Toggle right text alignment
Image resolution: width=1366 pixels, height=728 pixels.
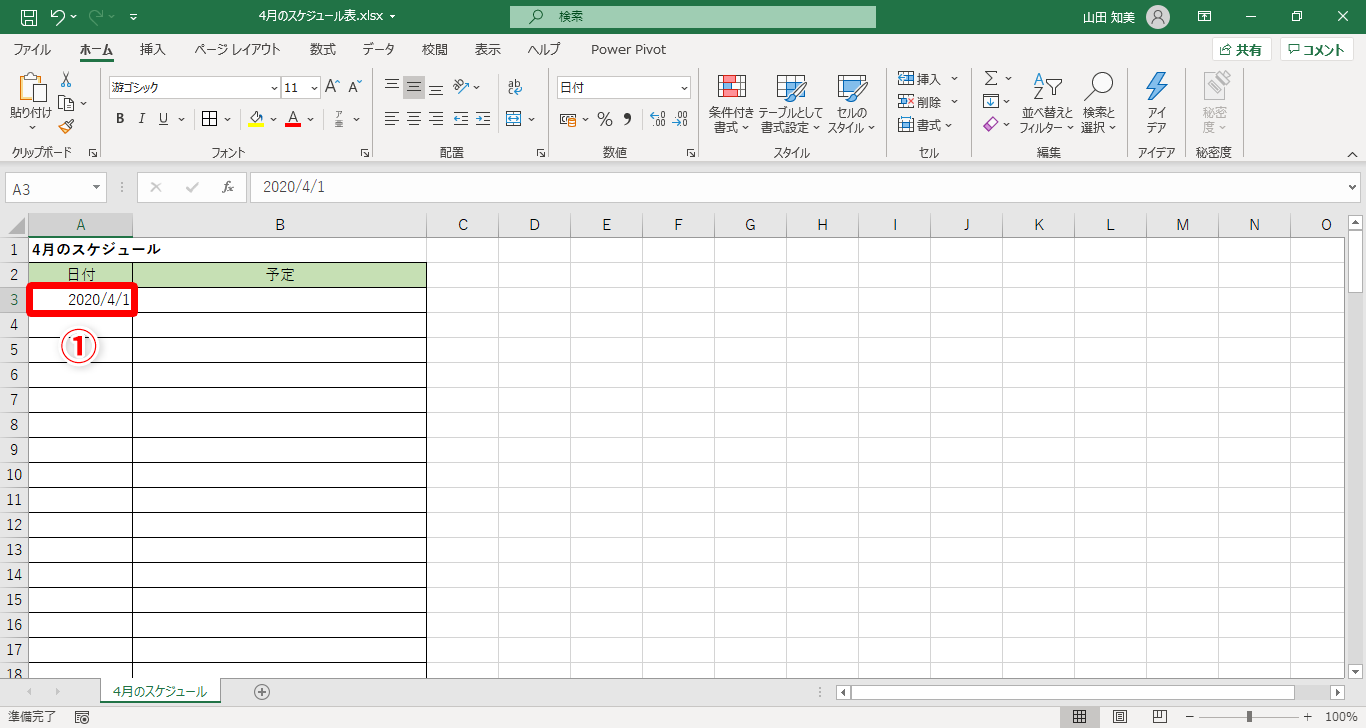tap(436, 119)
